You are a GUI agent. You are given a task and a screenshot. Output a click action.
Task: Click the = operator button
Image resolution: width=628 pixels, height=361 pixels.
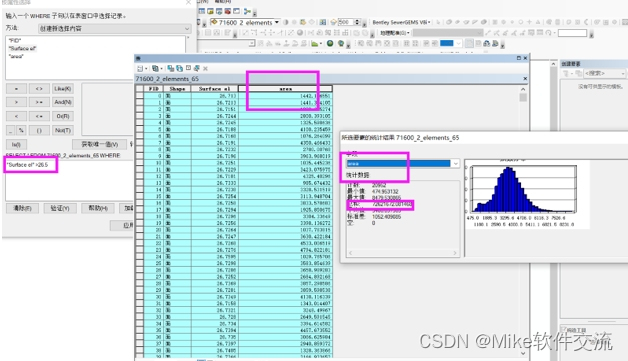[16, 89]
